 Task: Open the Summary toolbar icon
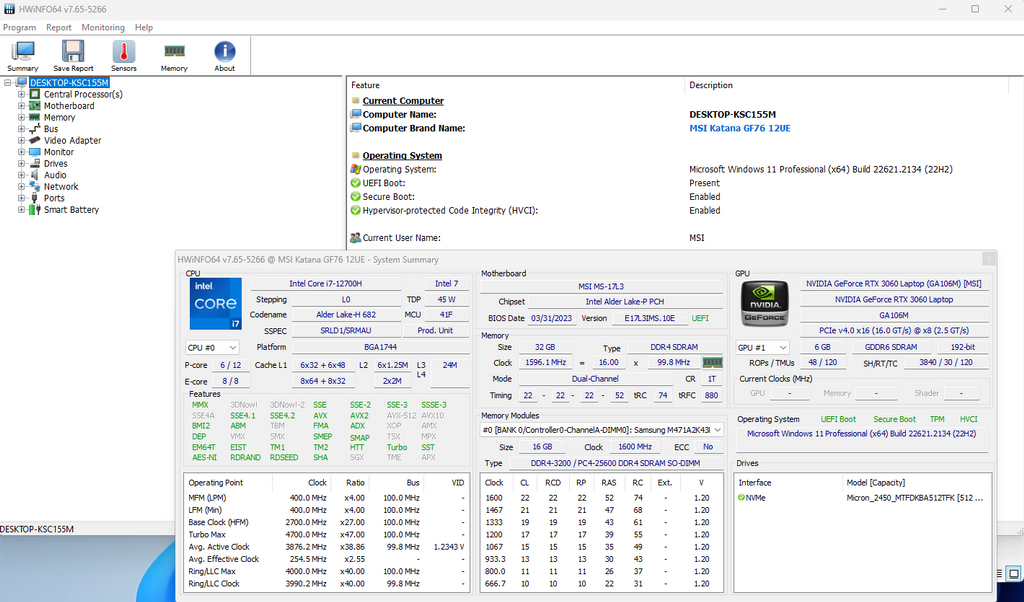tap(23, 55)
